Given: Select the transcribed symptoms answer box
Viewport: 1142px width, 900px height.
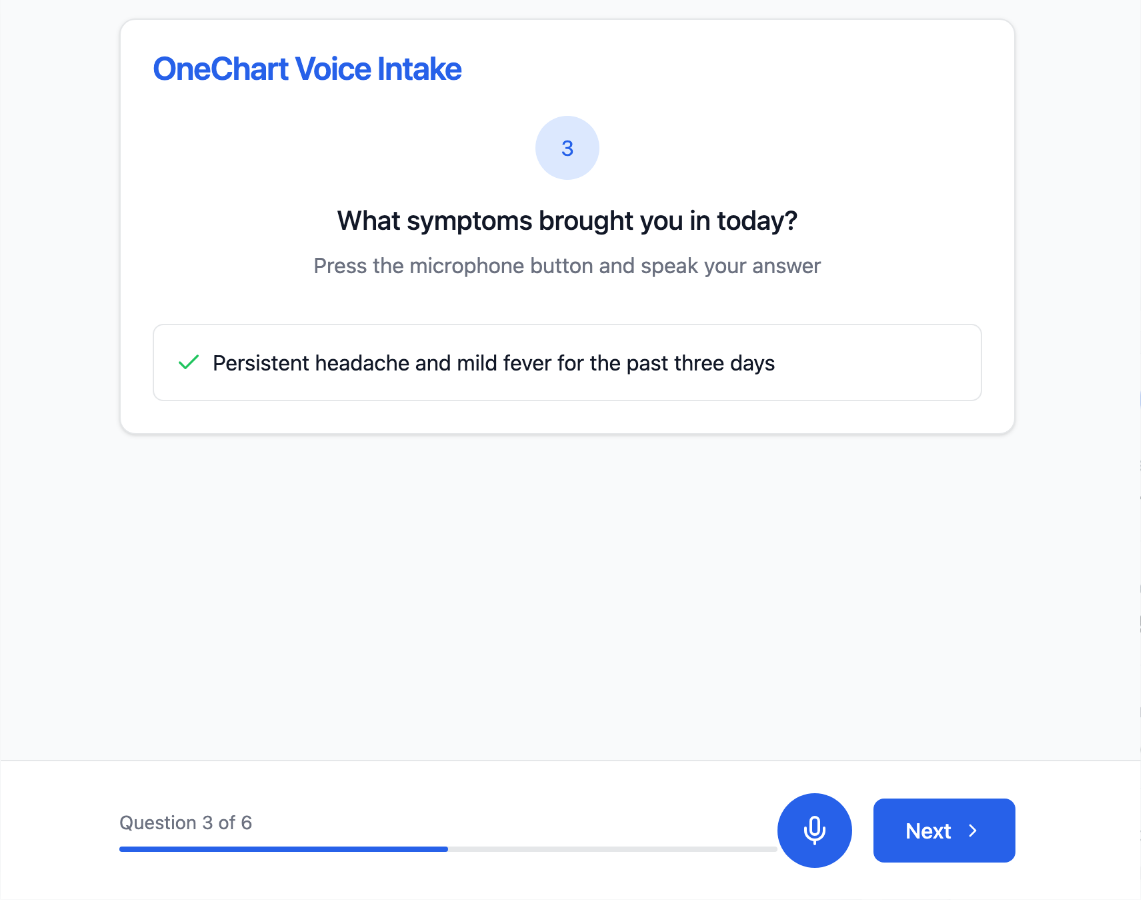Looking at the screenshot, I should click(x=567, y=362).
